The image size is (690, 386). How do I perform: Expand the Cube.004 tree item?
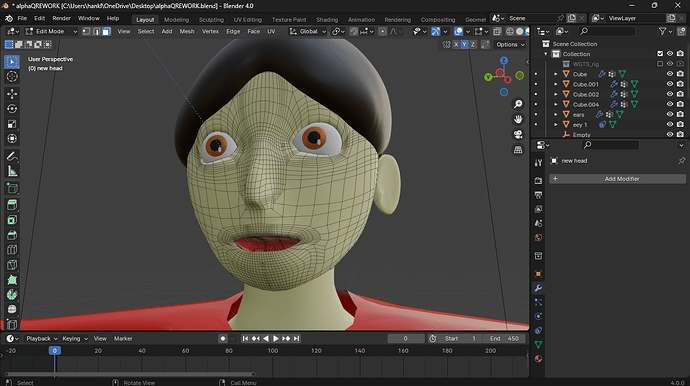pos(556,104)
